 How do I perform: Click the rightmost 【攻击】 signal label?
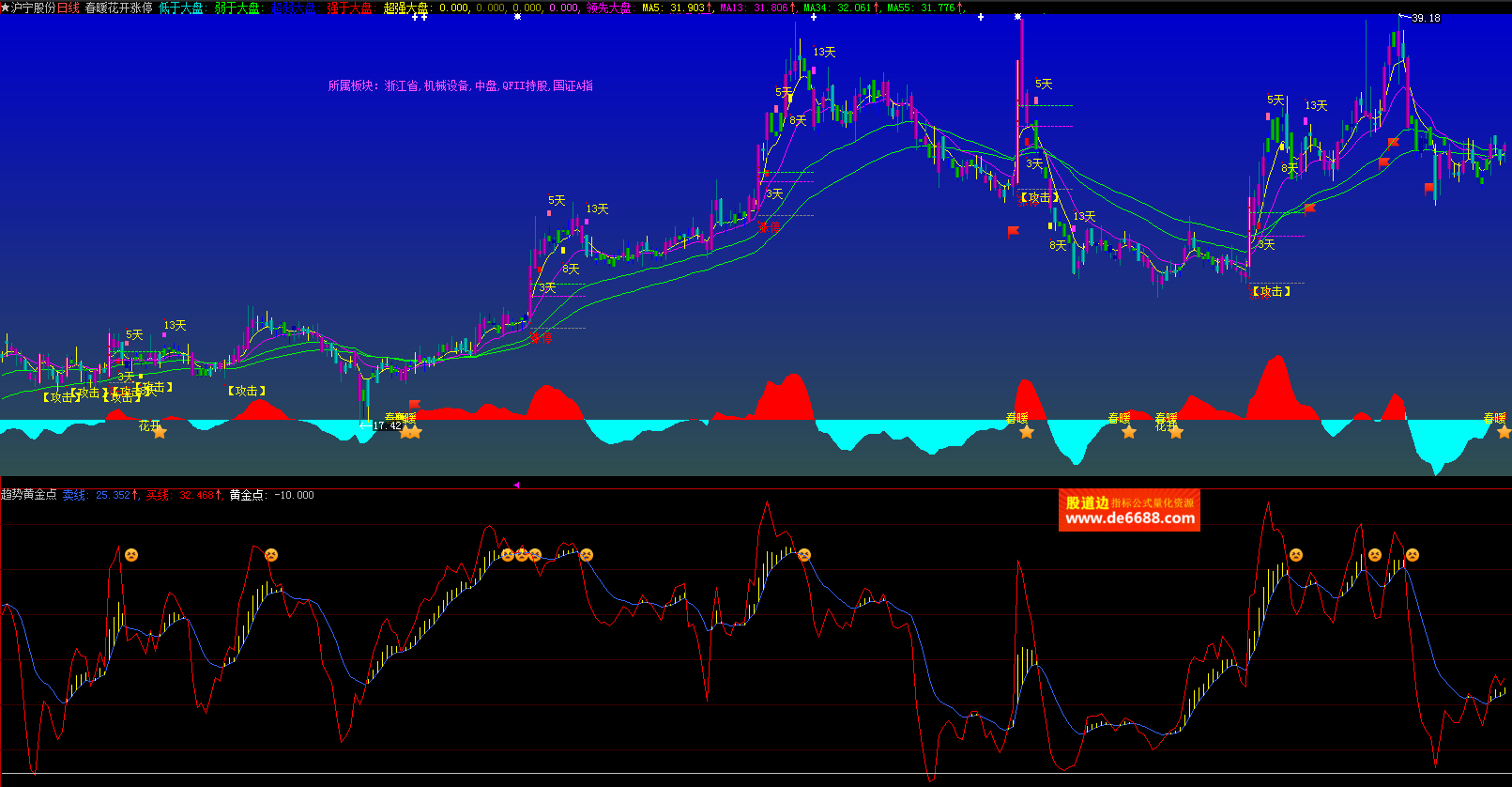coord(1271,292)
